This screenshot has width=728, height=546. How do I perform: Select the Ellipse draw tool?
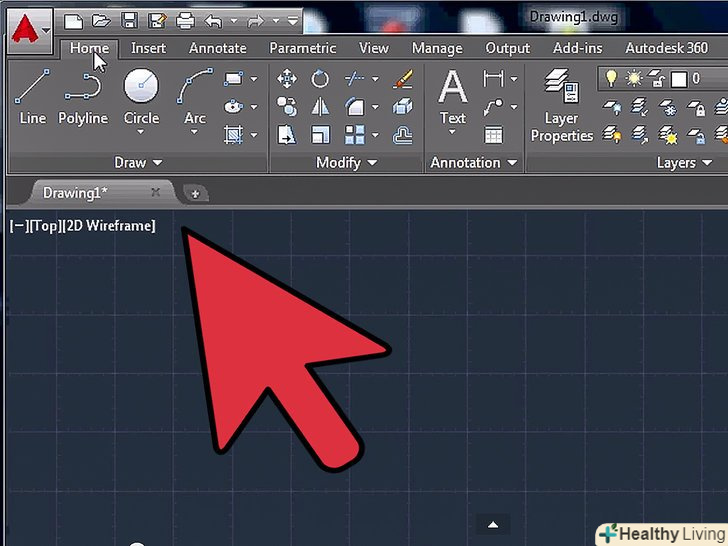(x=234, y=107)
